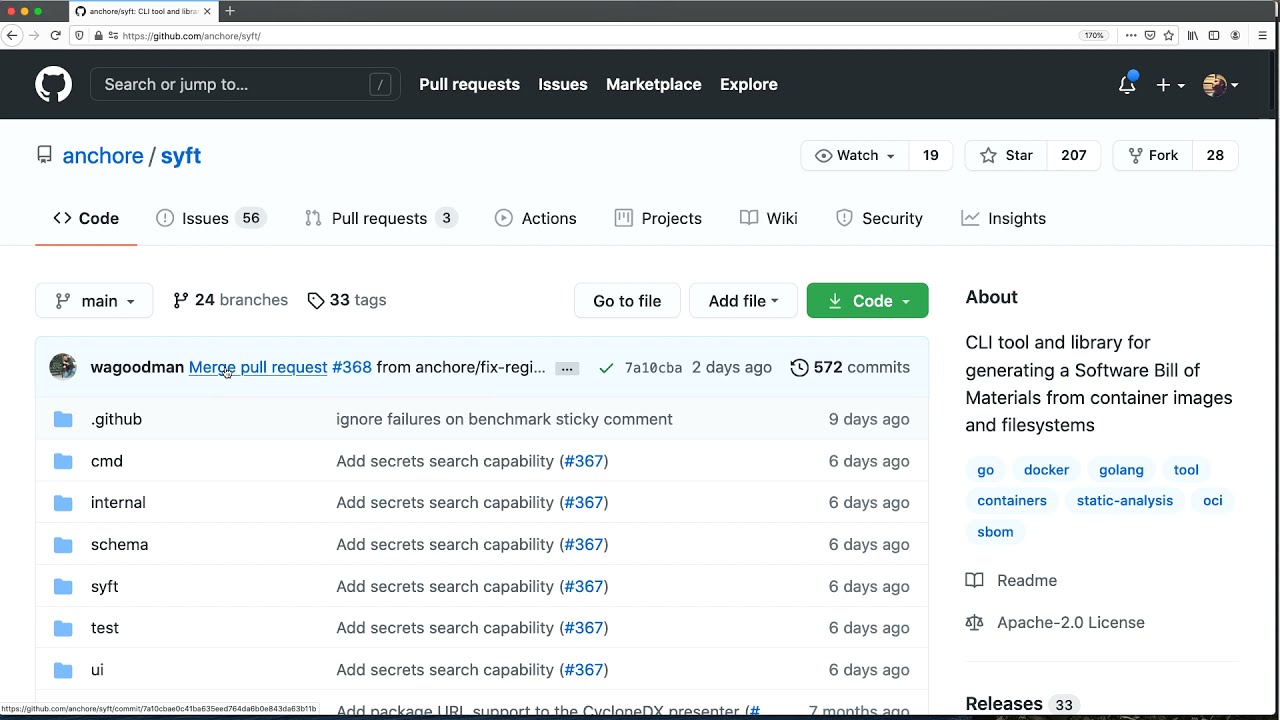Select the golang topic tag

(1121, 470)
